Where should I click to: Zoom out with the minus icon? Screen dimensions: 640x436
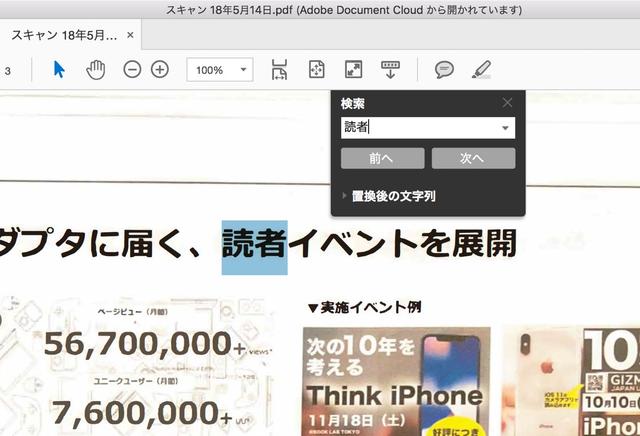[132, 69]
